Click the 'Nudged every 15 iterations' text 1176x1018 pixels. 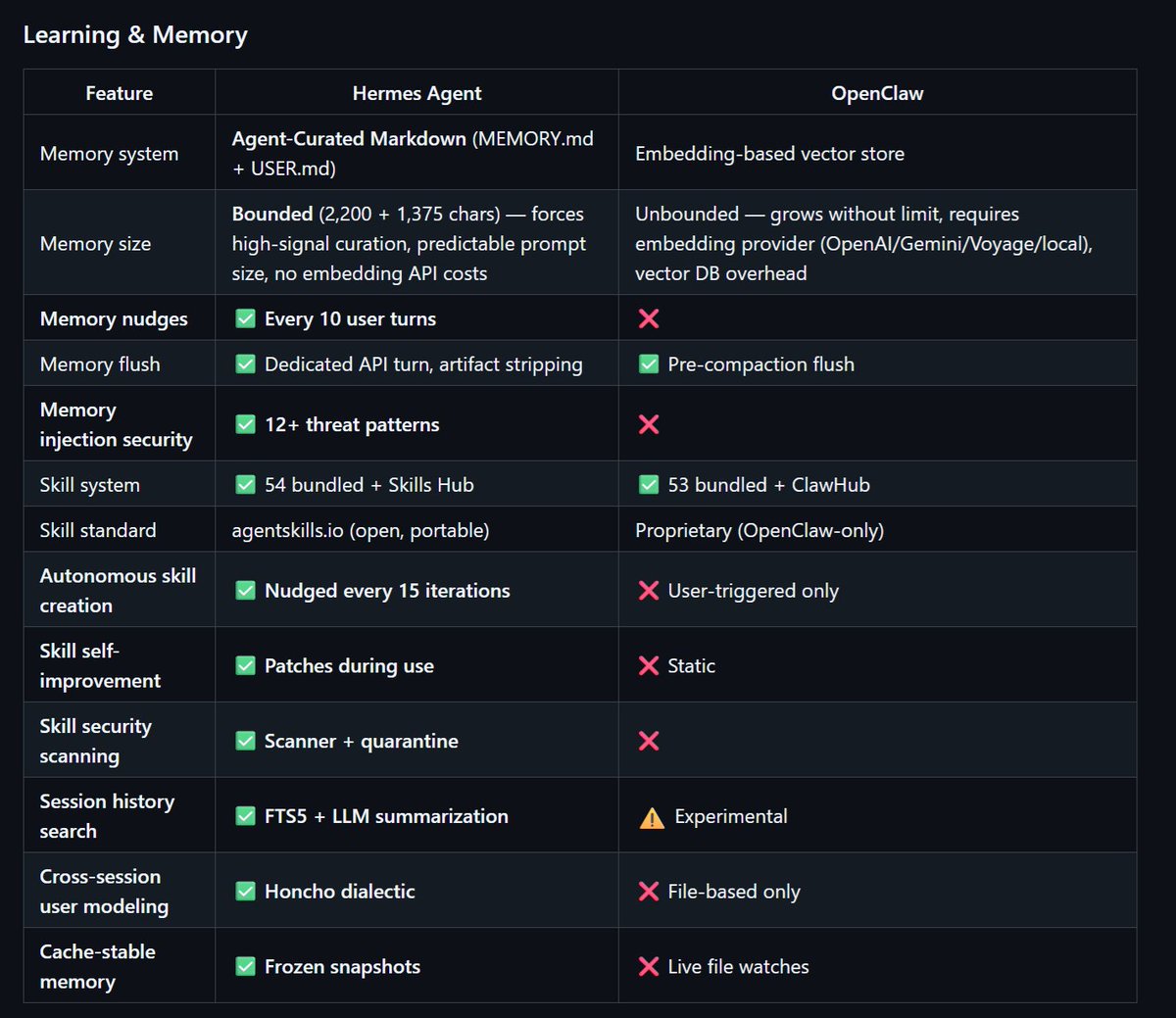tap(387, 591)
